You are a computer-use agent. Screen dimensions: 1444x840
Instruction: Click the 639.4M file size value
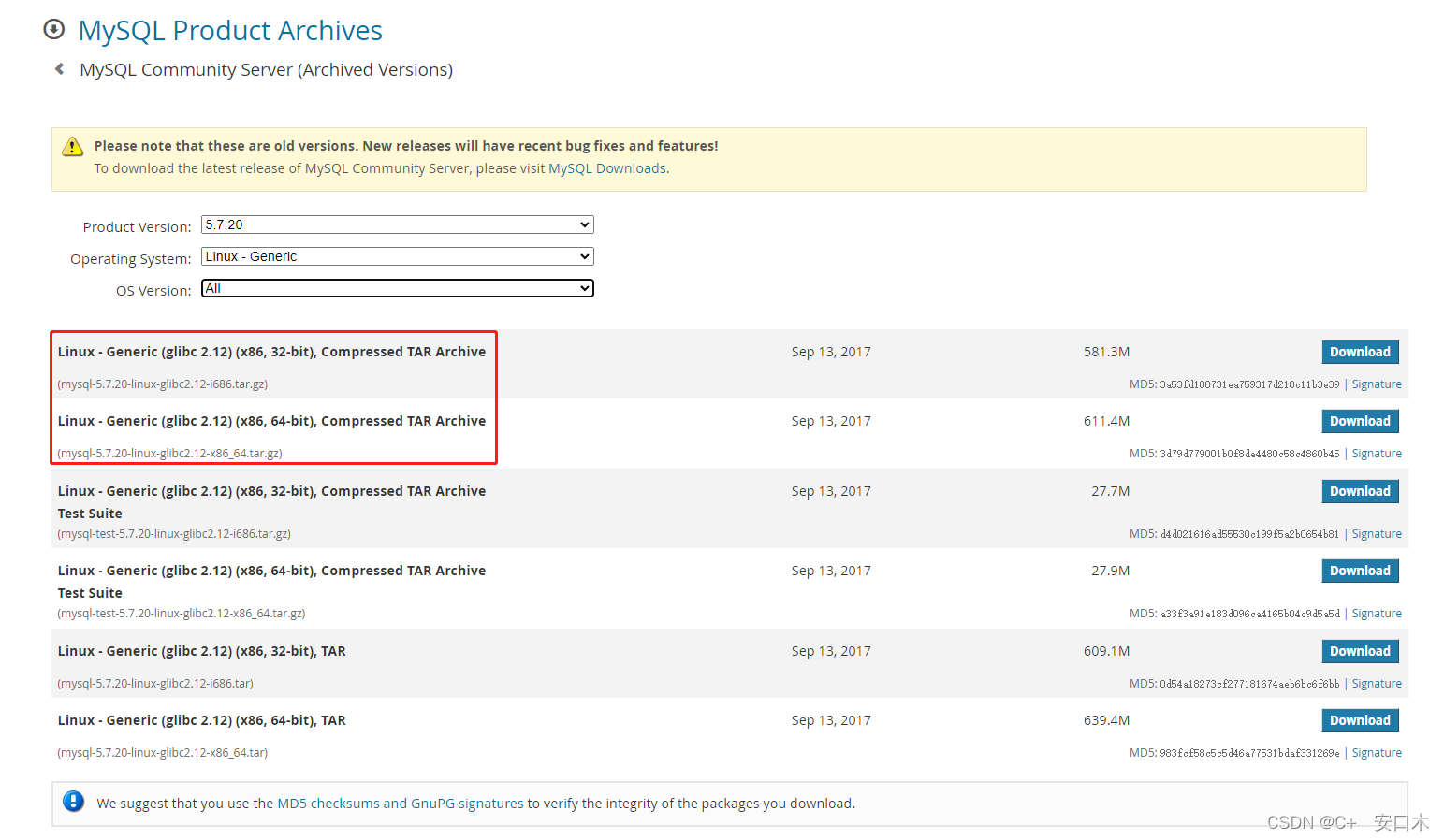tap(1107, 720)
